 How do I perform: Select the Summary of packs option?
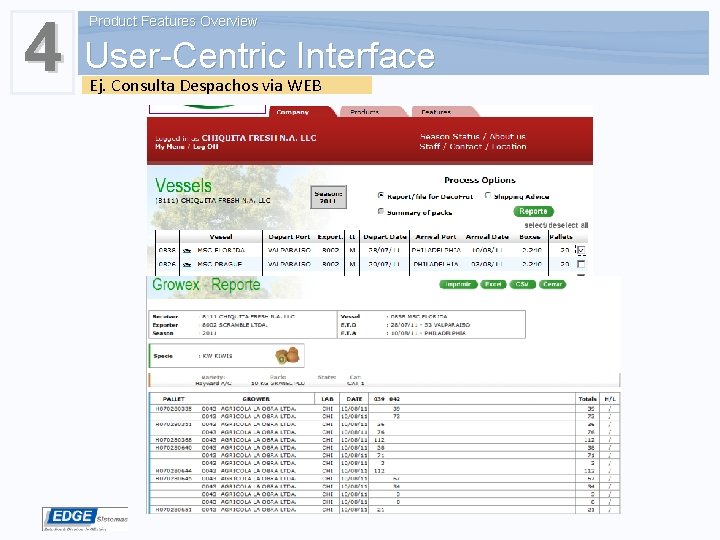tap(381, 212)
